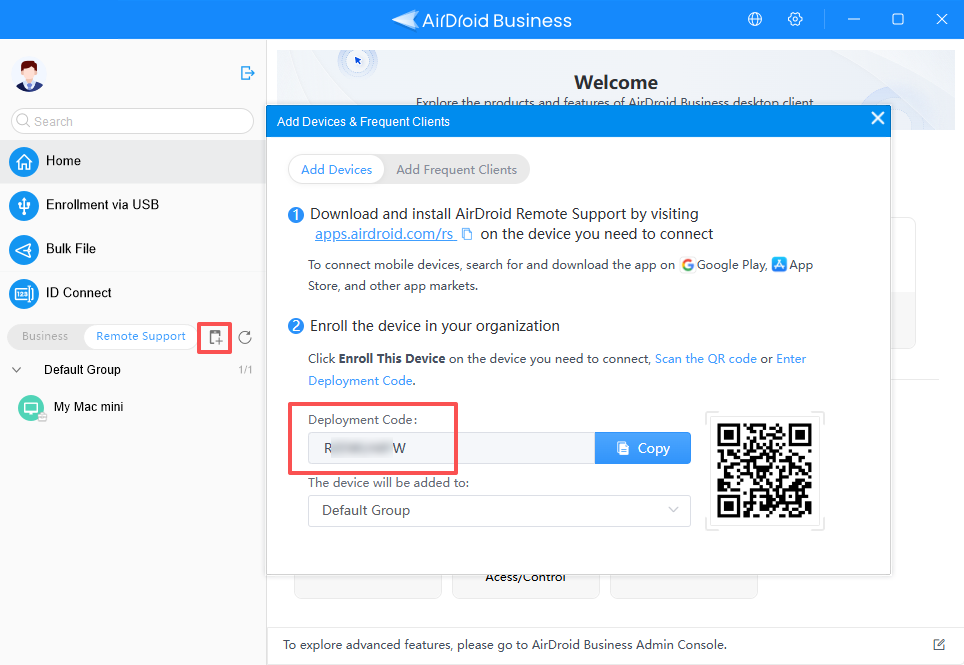Screen dimensions: 964x665
Task: Open ID Connect section
Action: [x=133, y=294]
